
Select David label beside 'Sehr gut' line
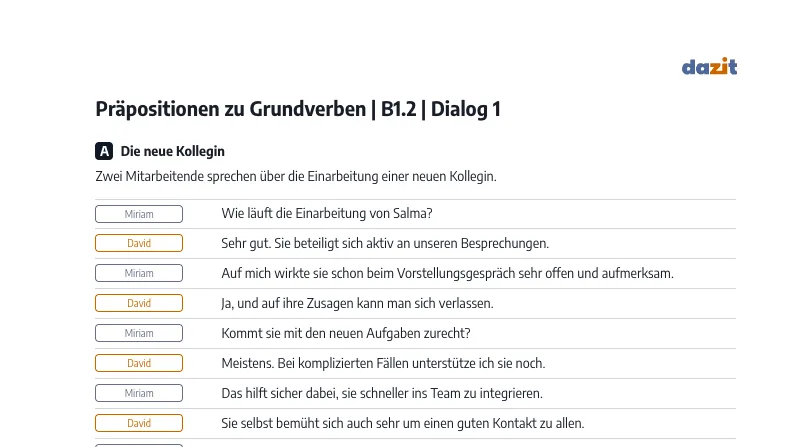point(139,243)
